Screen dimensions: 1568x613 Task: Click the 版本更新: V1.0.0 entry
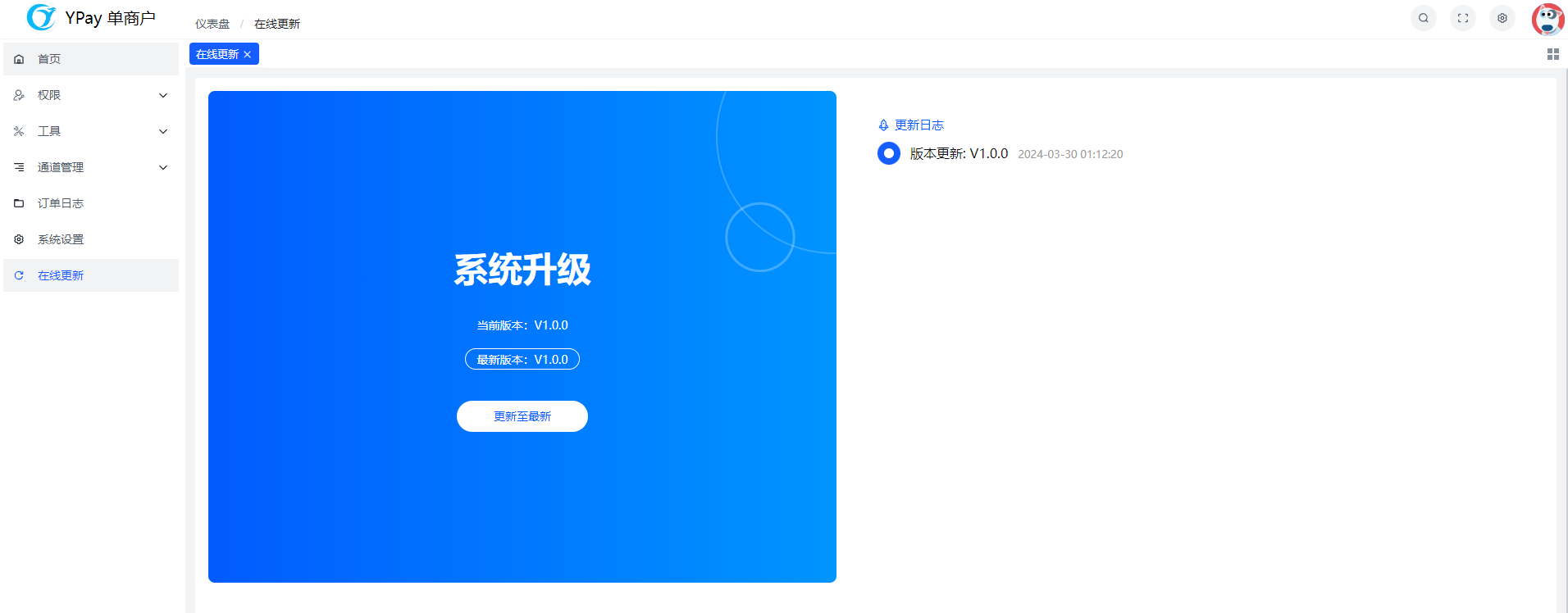pyautogui.click(x=959, y=153)
